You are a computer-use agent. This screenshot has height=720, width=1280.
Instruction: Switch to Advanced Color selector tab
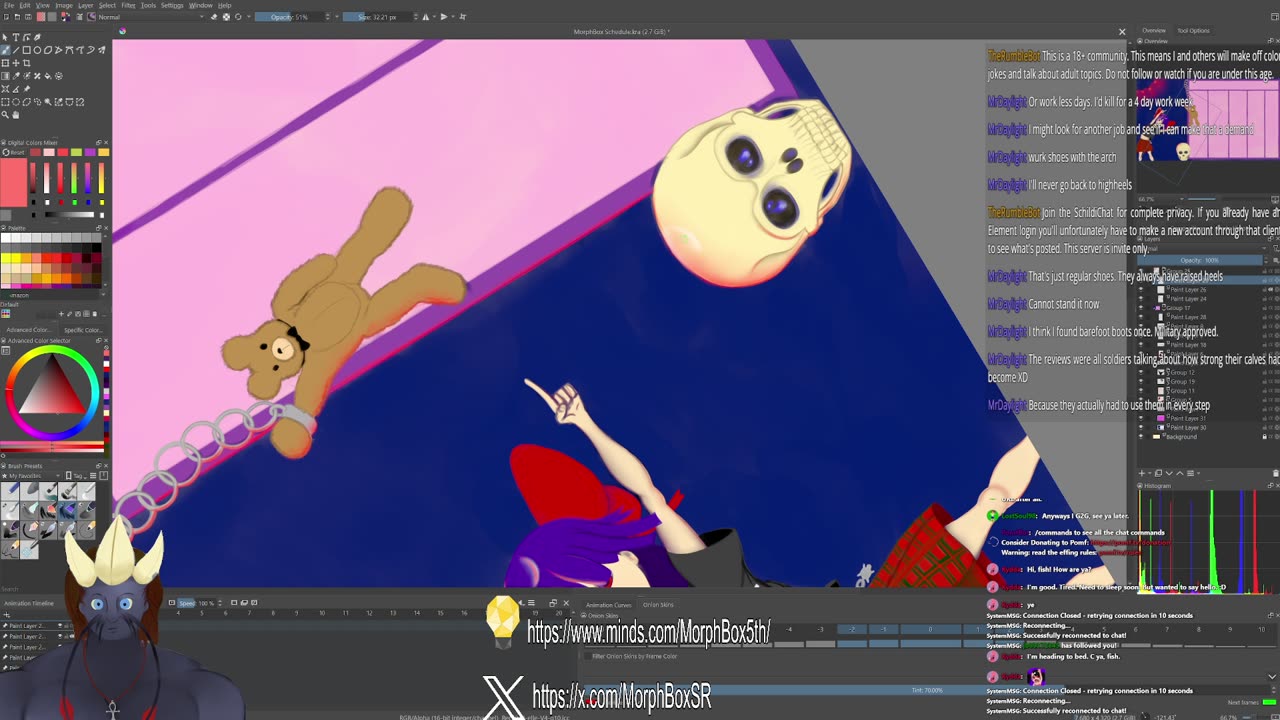click(x=29, y=330)
